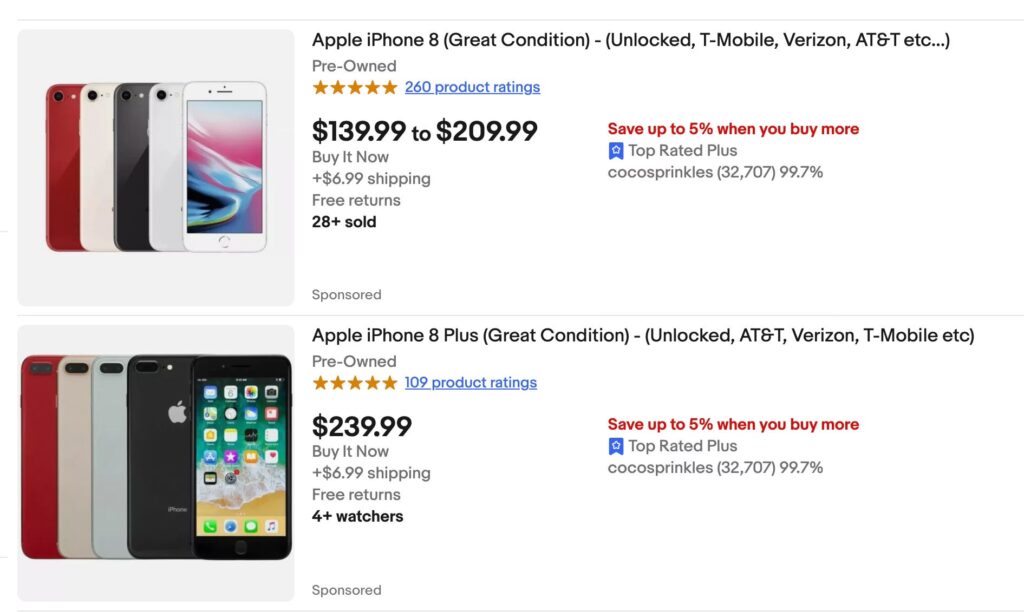The width and height of the screenshot is (1024, 612).
Task: Click the first Save up to 5% offer text
Action: click(733, 129)
